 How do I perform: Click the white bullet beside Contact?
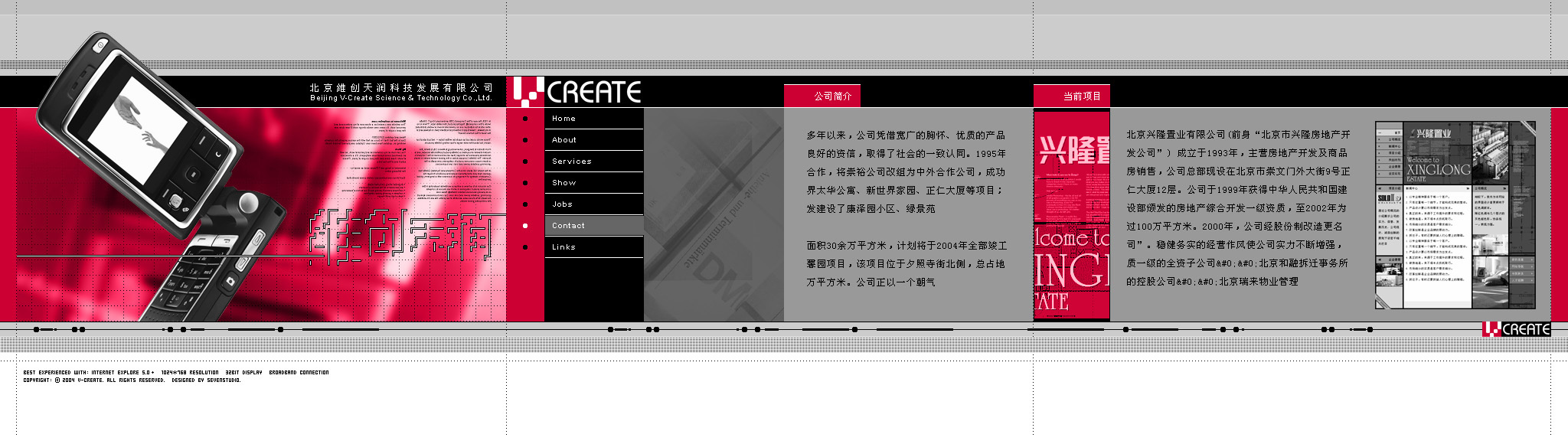pos(525,226)
